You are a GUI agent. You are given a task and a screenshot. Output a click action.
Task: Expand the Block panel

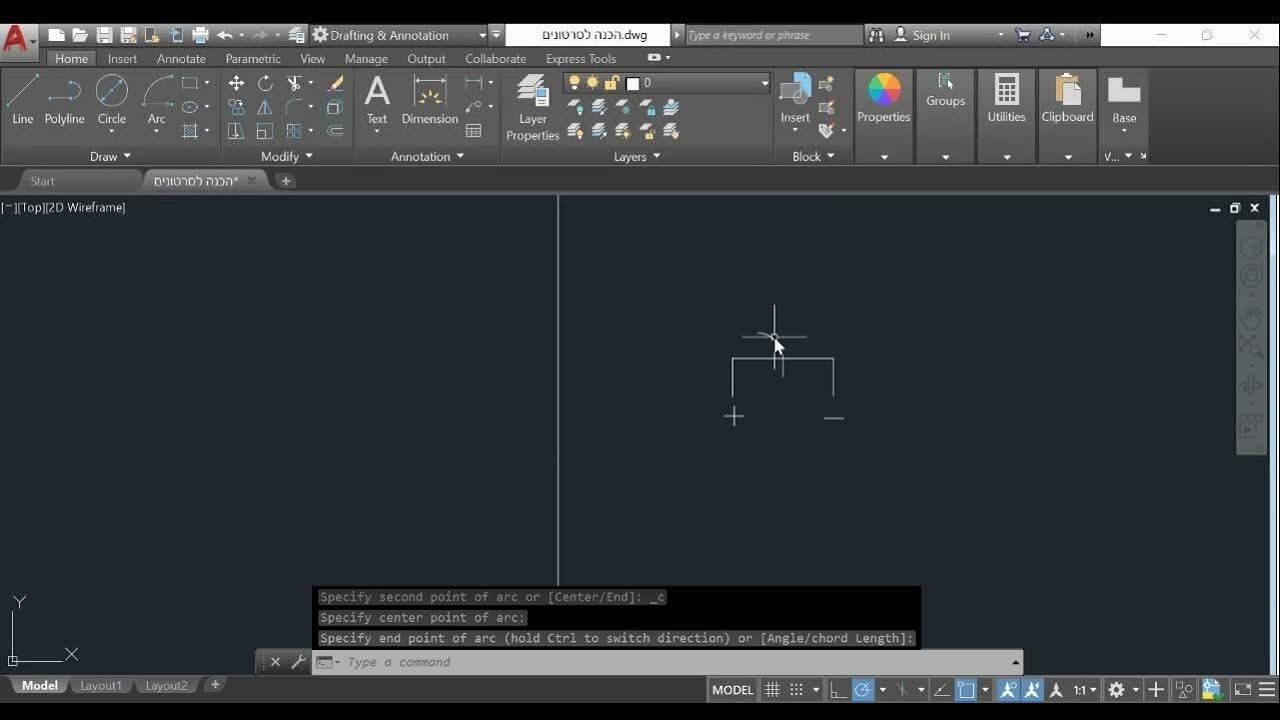813,156
